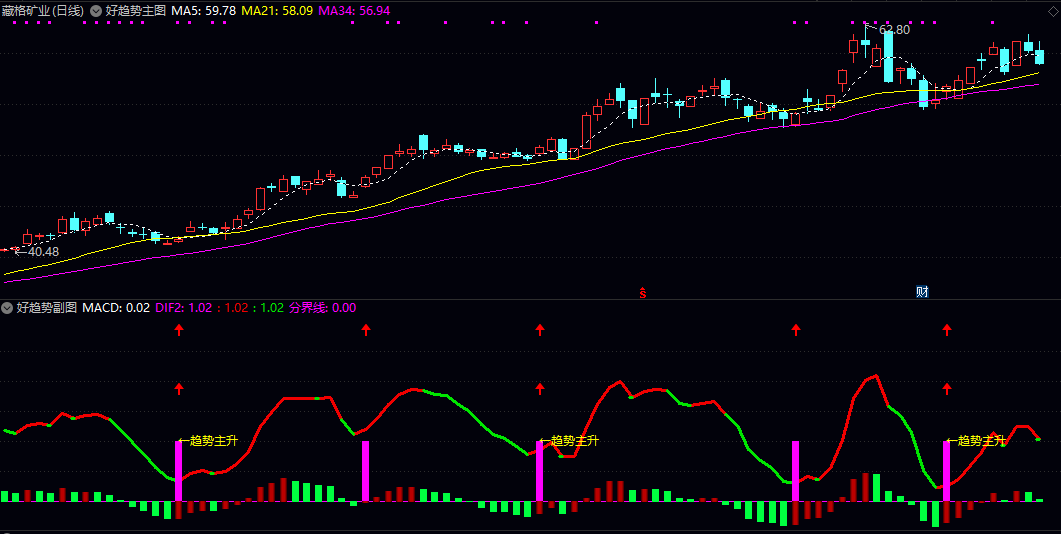The image size is (1061, 534).
Task: Click the 分界线: 0.00 readout
Action: [x=323, y=308]
